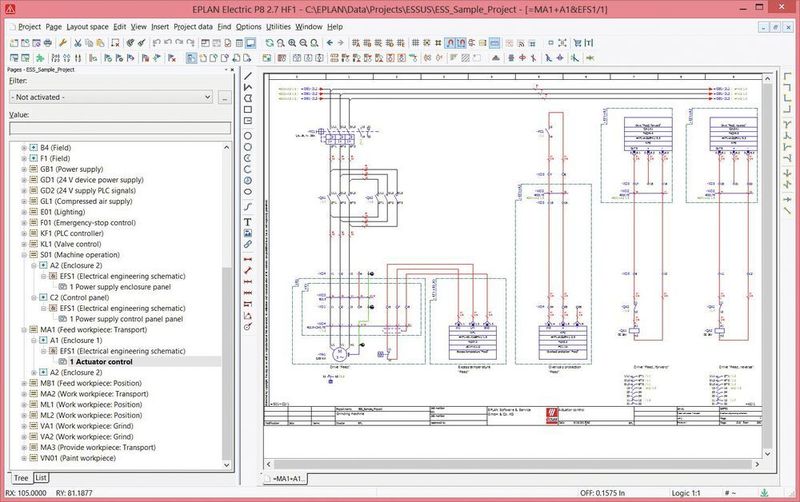Expand the VN01 (Paint workpiece) node
The width and height of the screenshot is (800, 502).
(24, 458)
